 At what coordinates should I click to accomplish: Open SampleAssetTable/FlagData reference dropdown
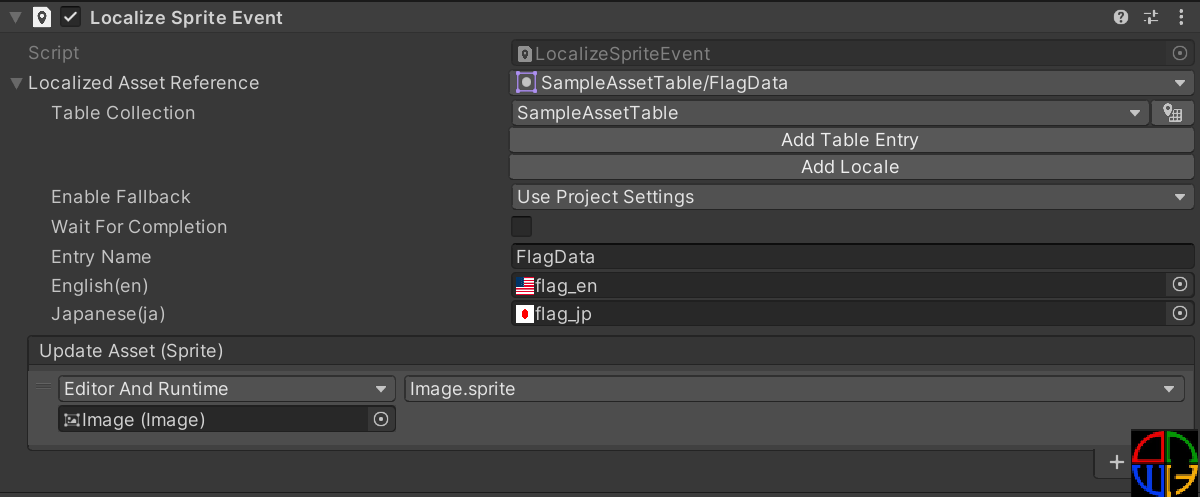(851, 83)
